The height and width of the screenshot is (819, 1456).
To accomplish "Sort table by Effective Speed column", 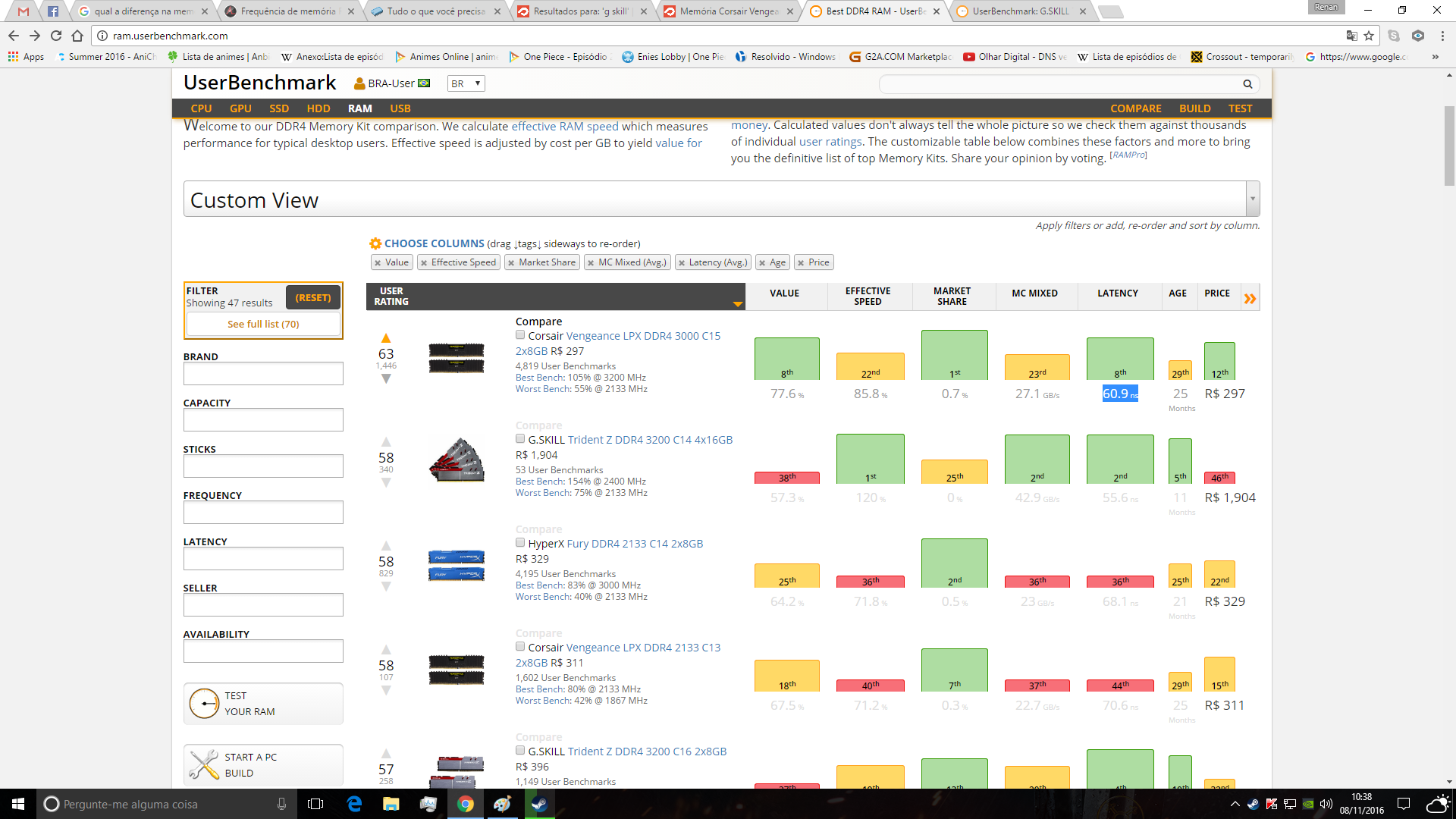I will pyautogui.click(x=868, y=297).
